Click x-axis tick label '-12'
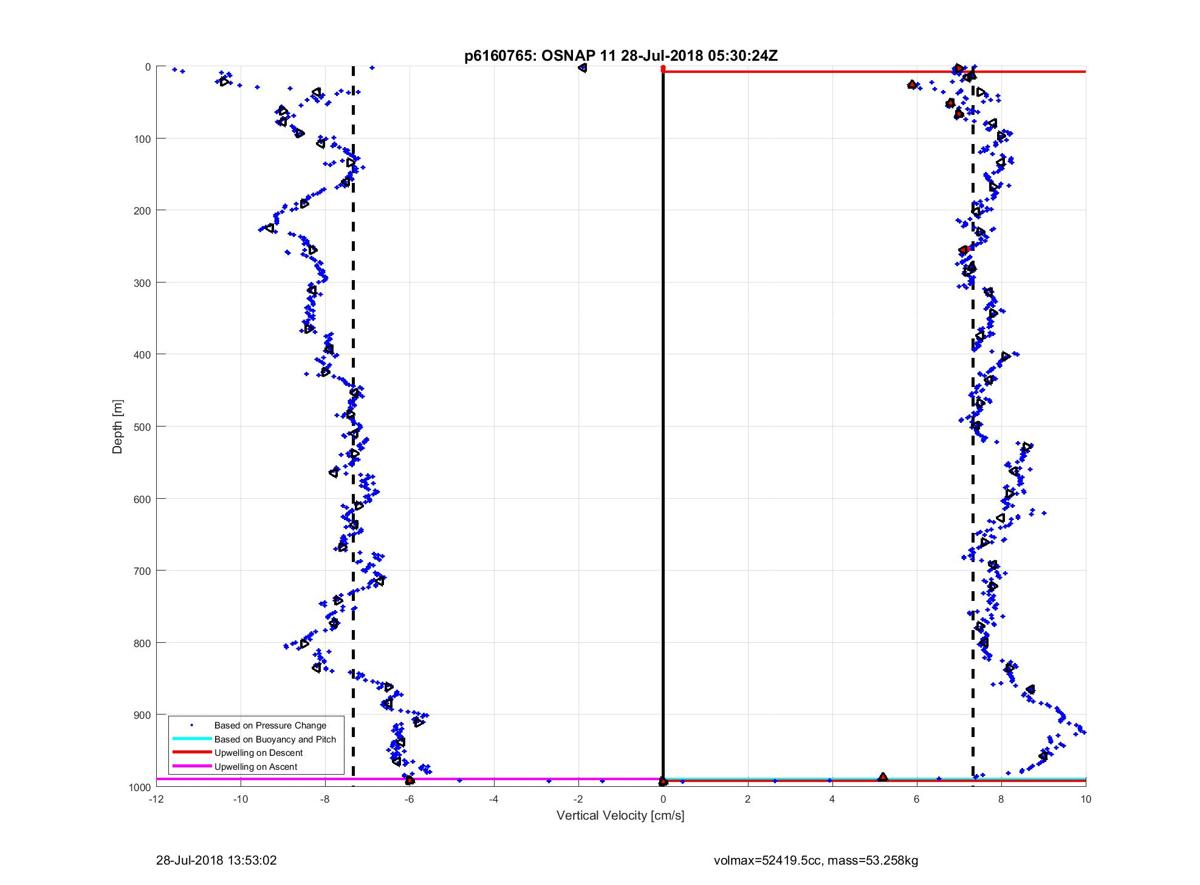This screenshot has width=1200, height=885. (x=155, y=799)
